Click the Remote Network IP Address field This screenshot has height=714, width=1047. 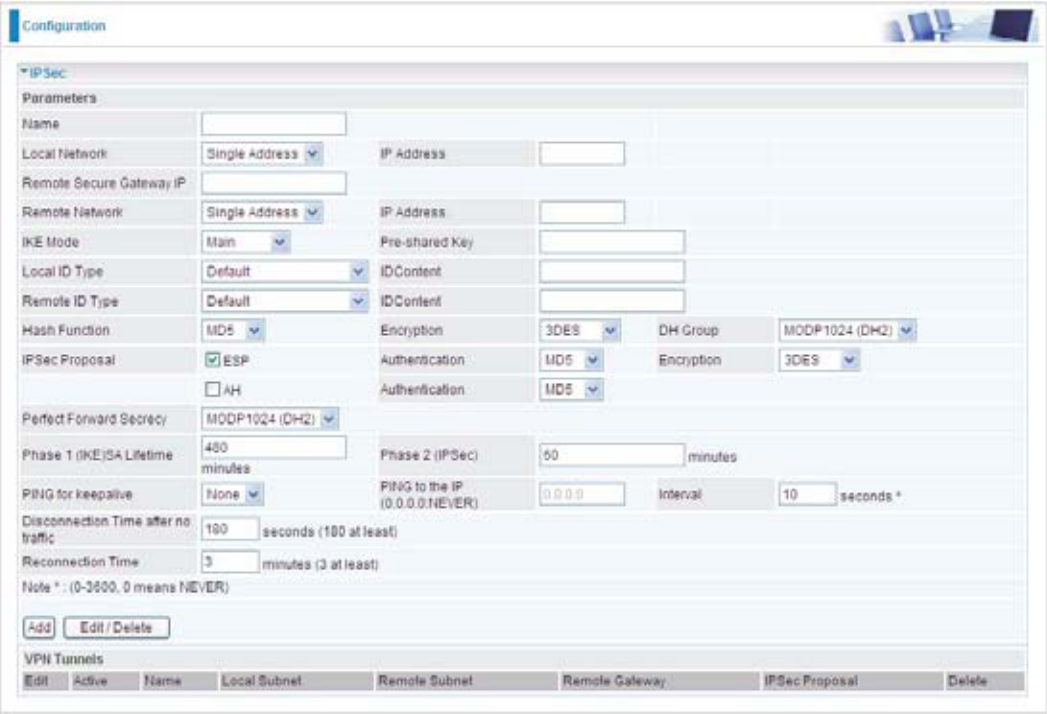click(x=582, y=212)
